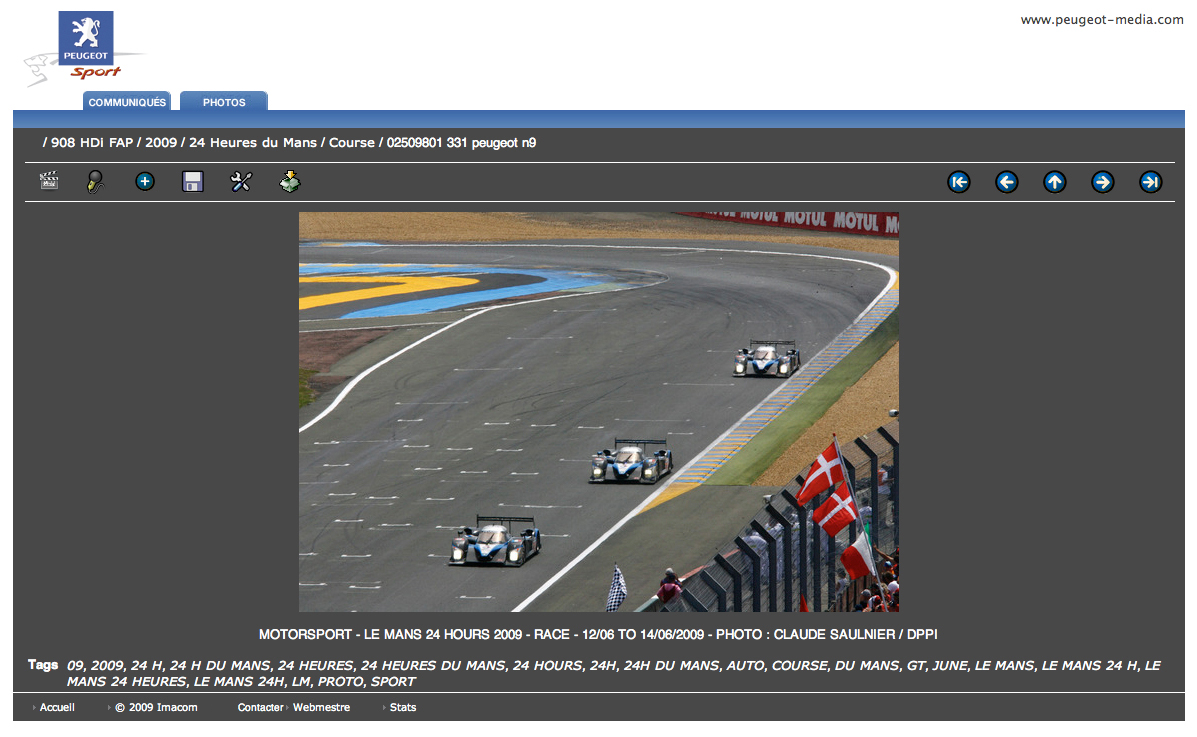The height and width of the screenshot is (737, 1197).
Task: Select the 24 H DU MANS tag
Action: (220, 666)
